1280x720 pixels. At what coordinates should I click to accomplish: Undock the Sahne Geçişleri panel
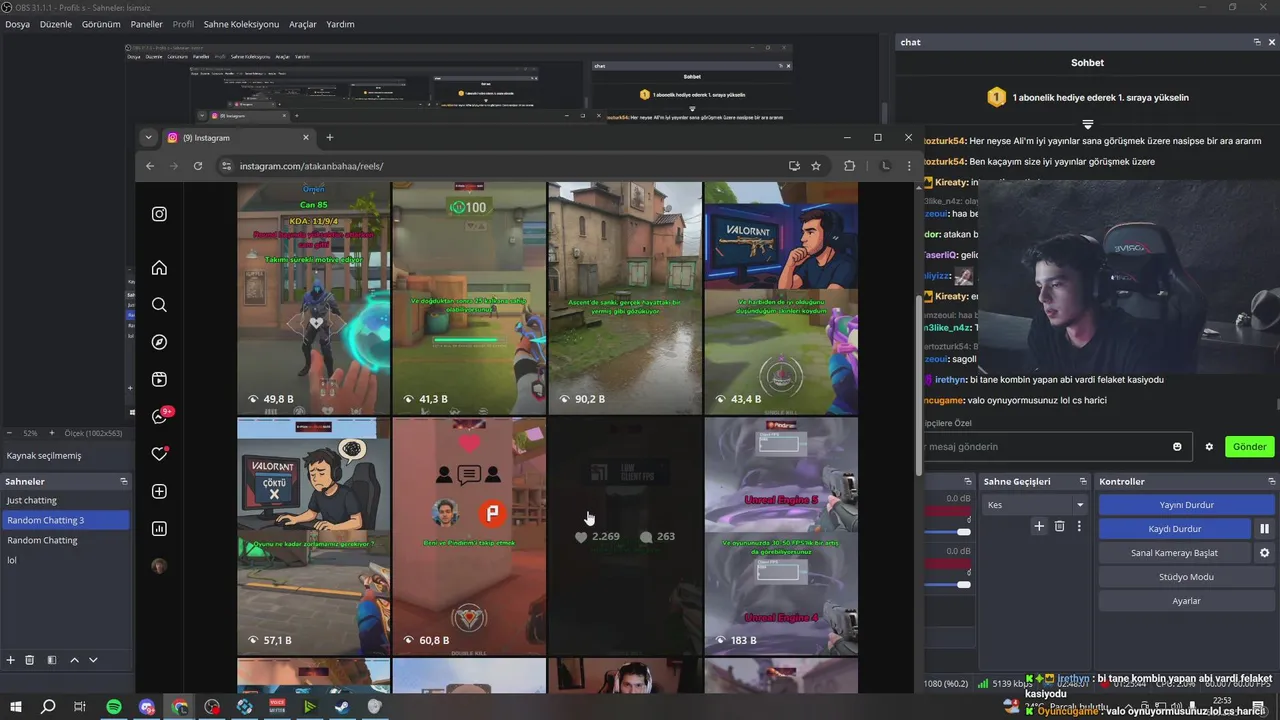point(1084,481)
